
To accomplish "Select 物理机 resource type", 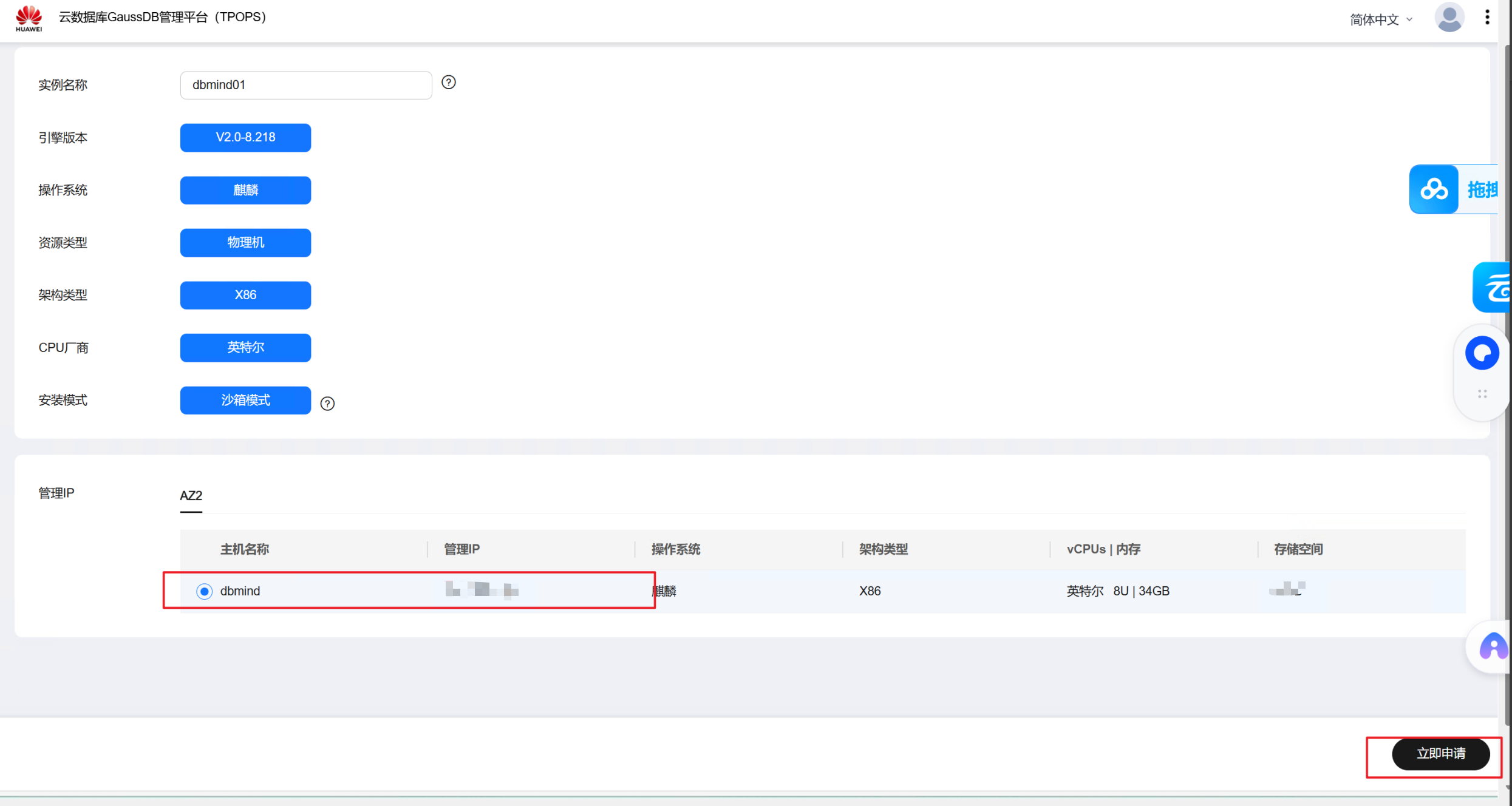I will pyautogui.click(x=245, y=243).
